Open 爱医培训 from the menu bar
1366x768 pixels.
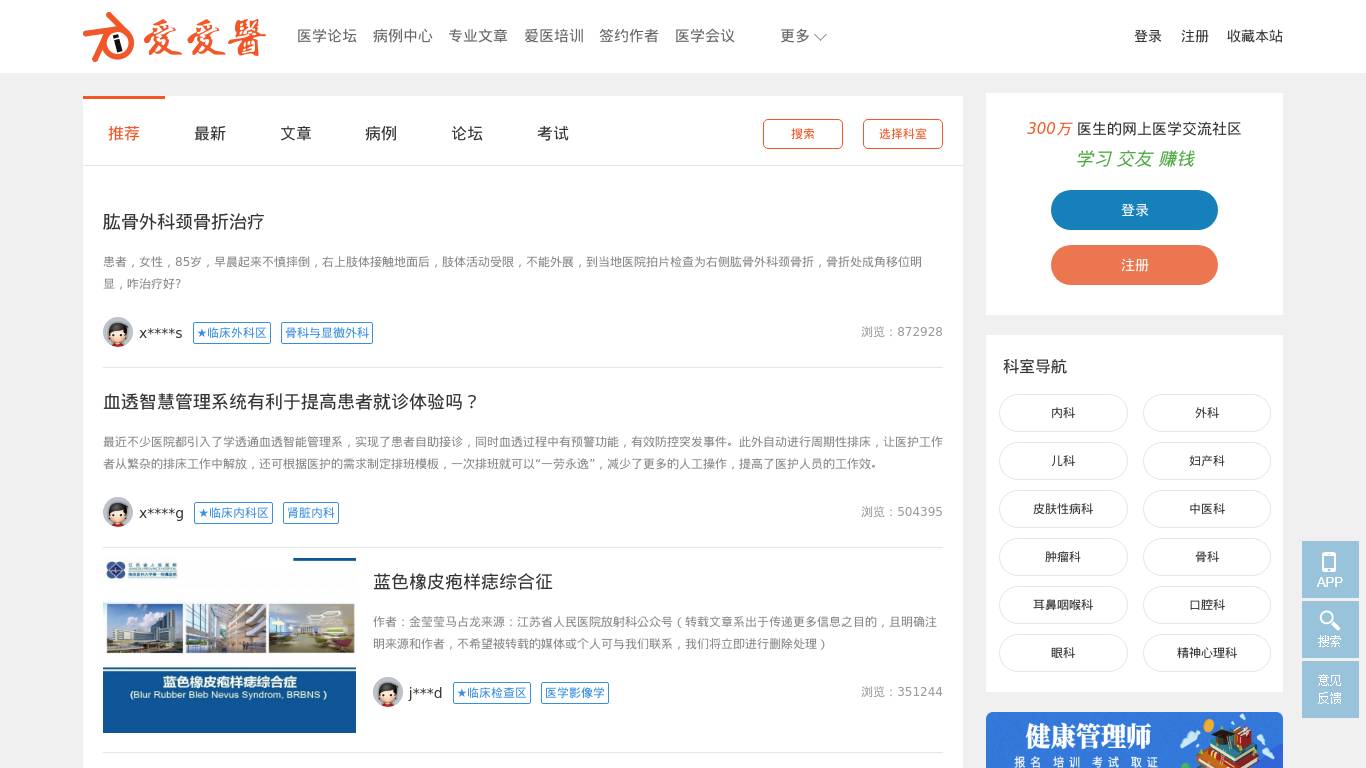click(x=554, y=36)
